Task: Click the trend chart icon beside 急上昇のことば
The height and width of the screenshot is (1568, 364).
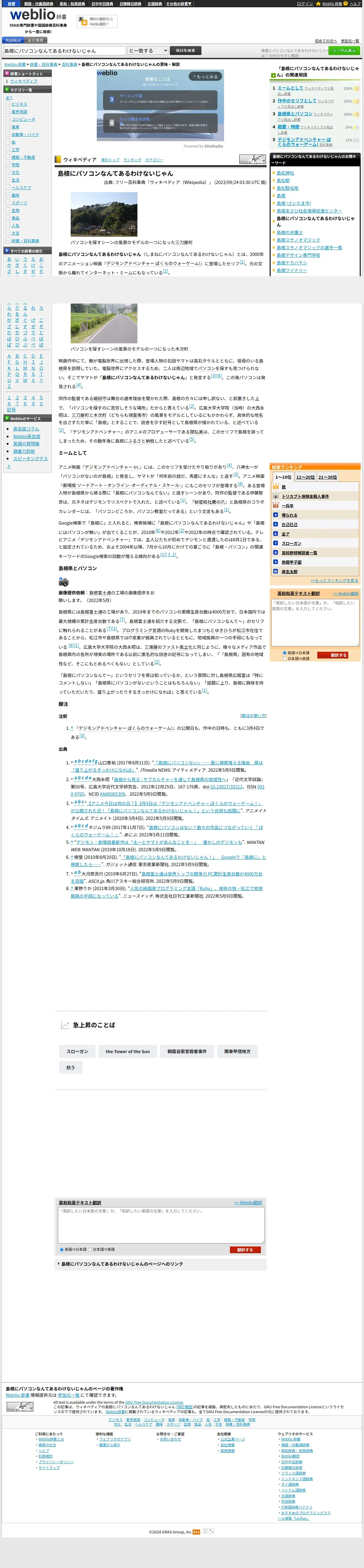Action: 65,1025
